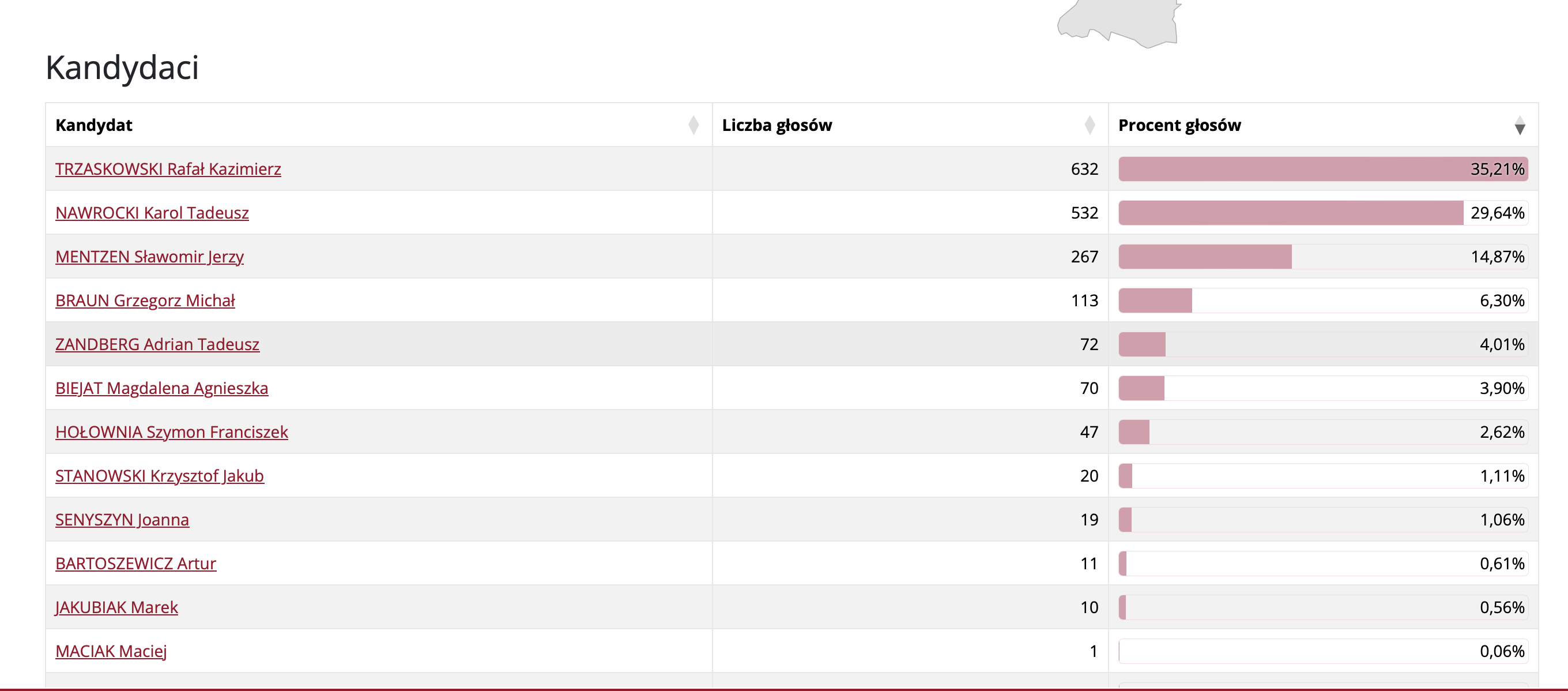The image size is (1568, 691).
Task: Click the Liczba głosów header text
Action: point(777,125)
